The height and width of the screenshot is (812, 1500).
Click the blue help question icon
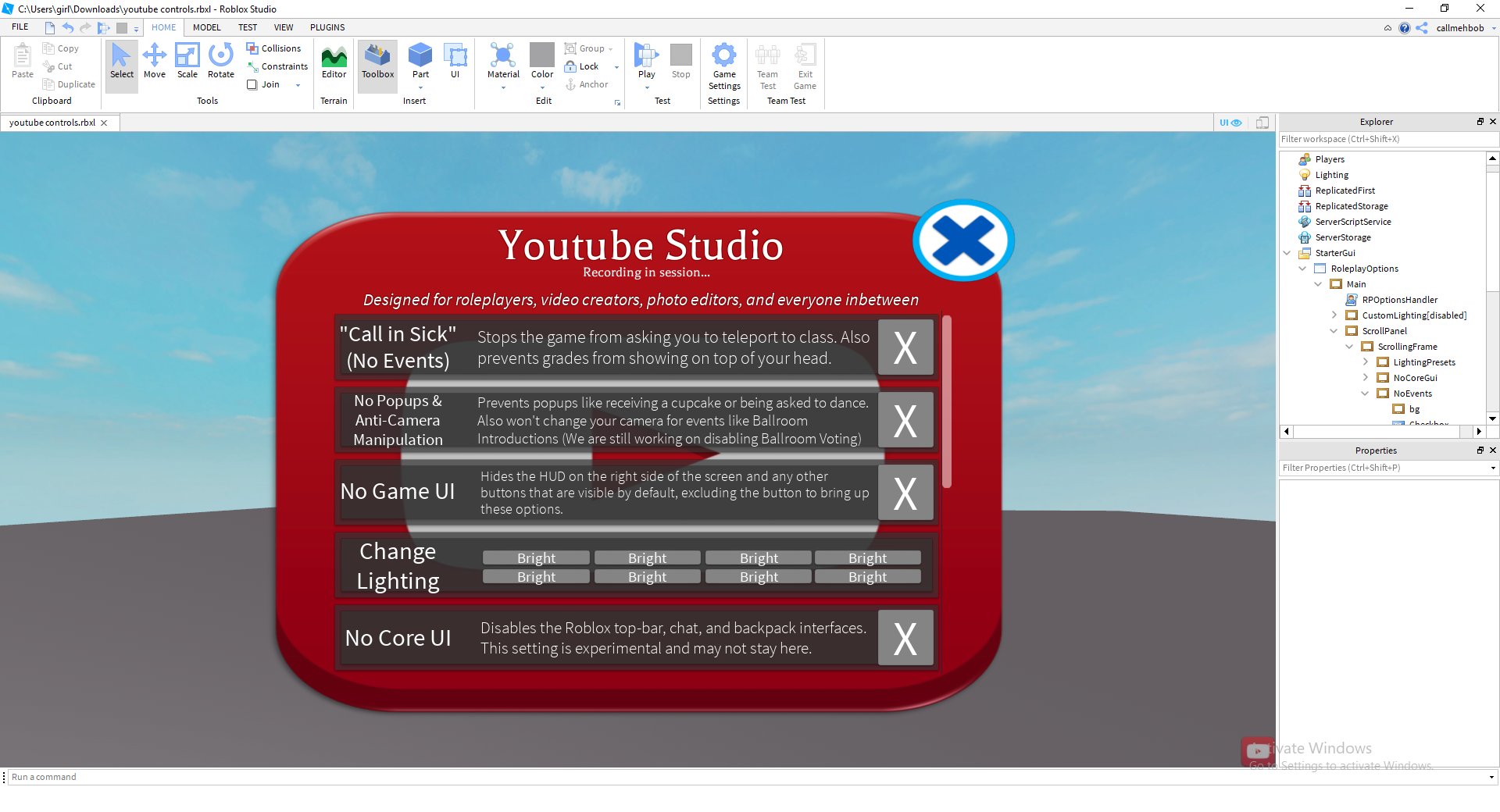pyautogui.click(x=1405, y=28)
